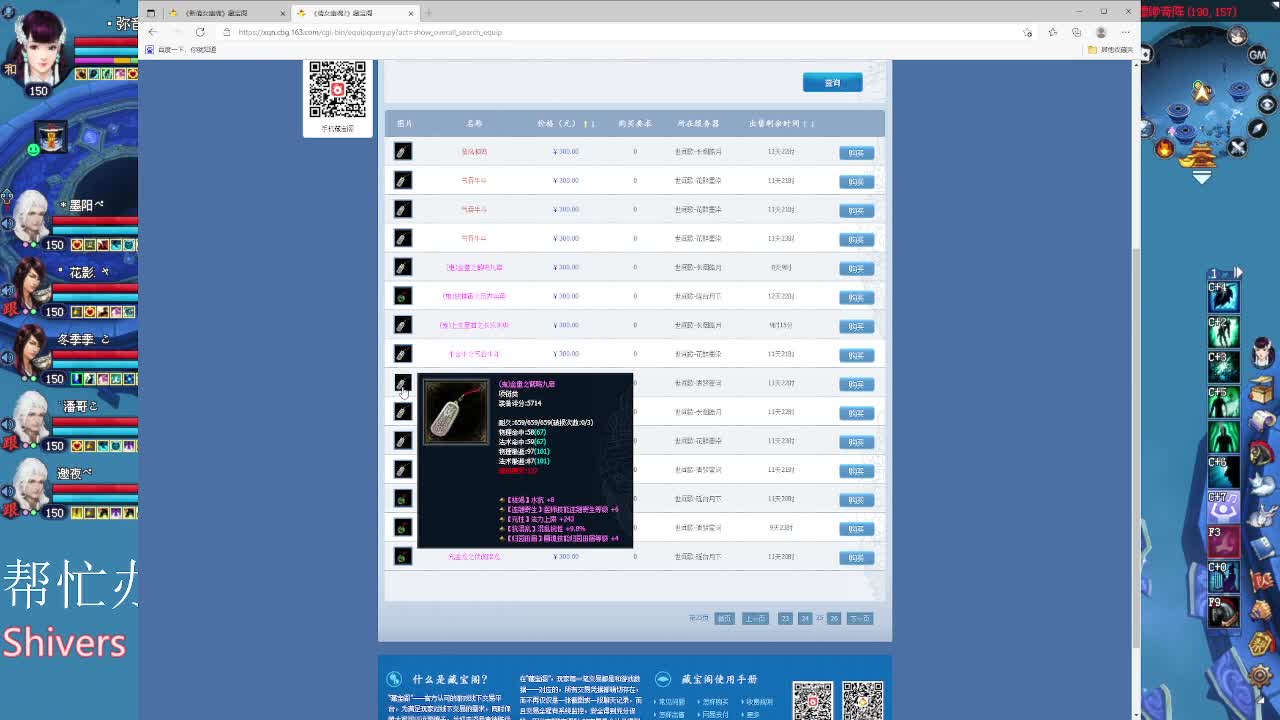Click the question mark icon beside 什么是藏宝阁

(x=393, y=678)
